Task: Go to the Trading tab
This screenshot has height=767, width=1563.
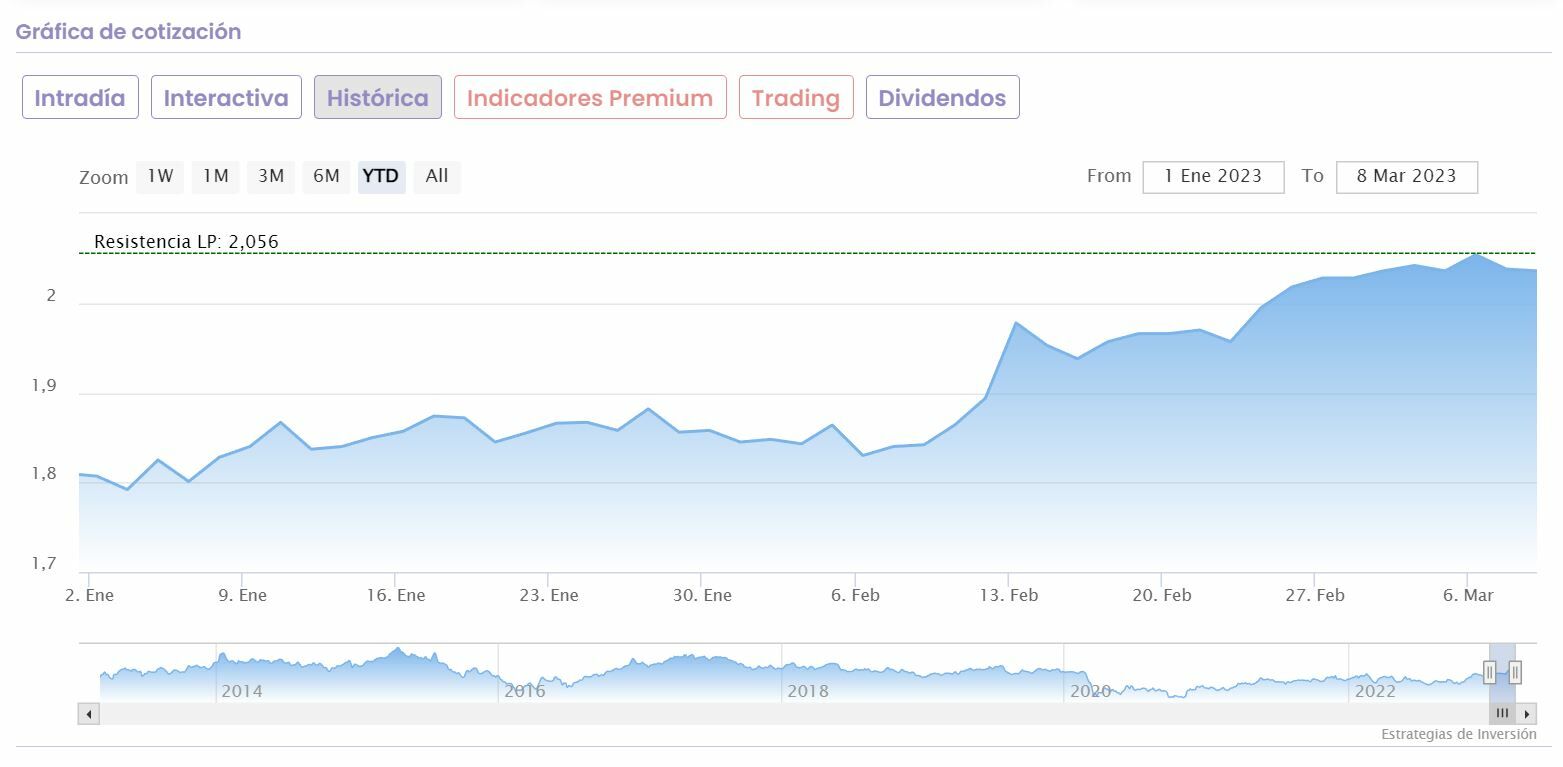Action: [x=796, y=98]
